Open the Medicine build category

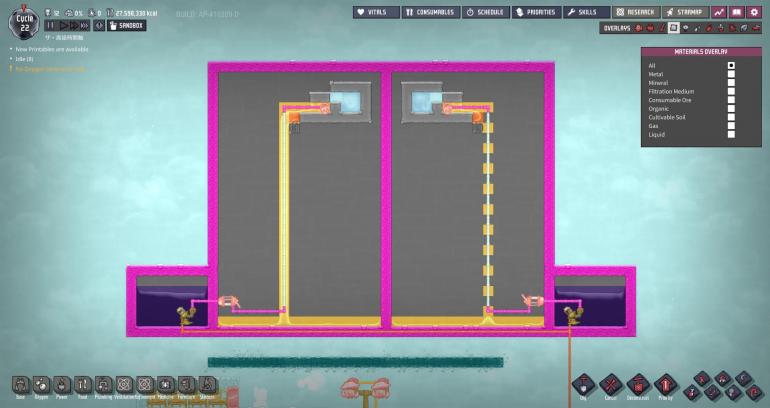[x=165, y=386]
